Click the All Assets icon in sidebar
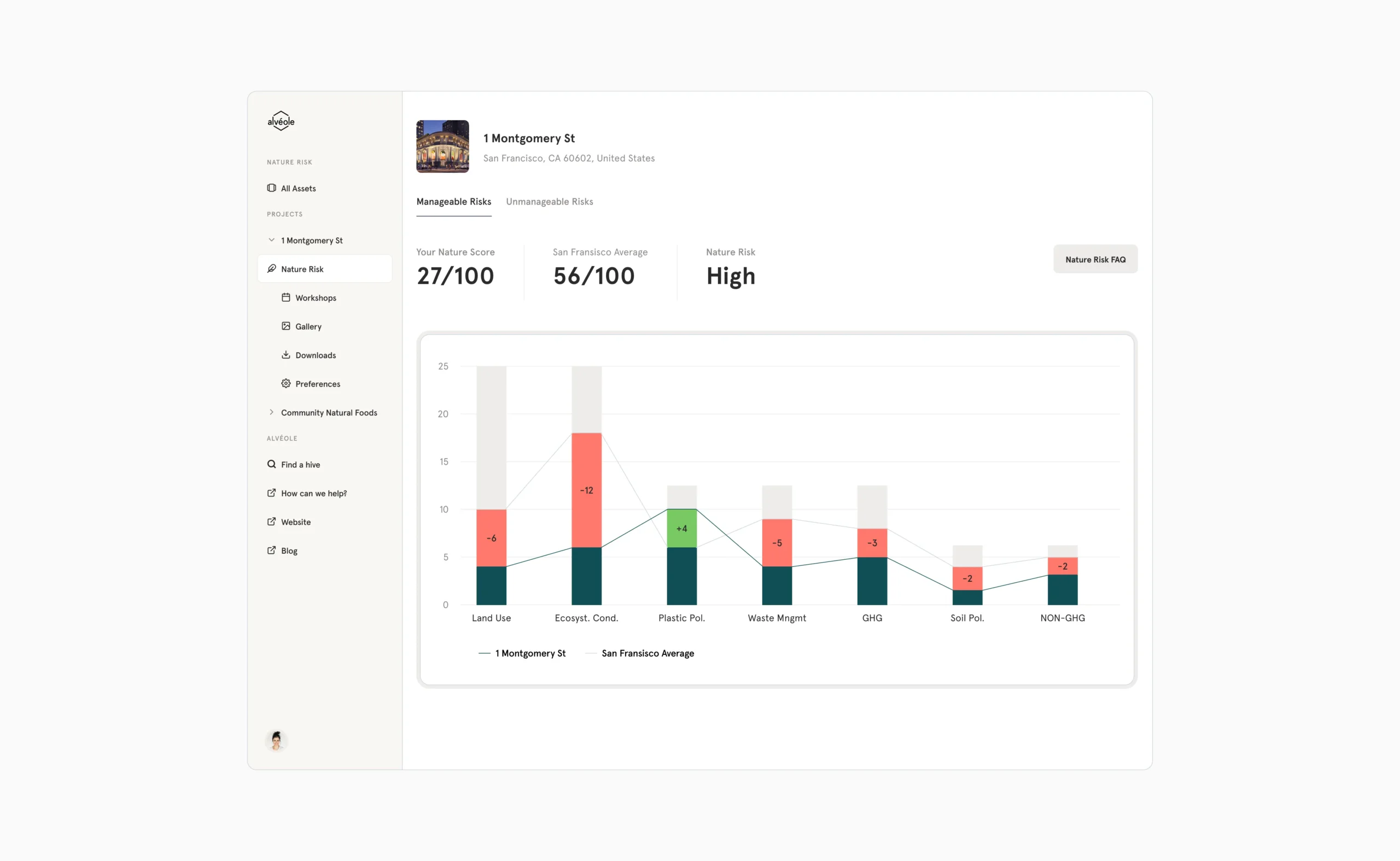 pyautogui.click(x=271, y=188)
